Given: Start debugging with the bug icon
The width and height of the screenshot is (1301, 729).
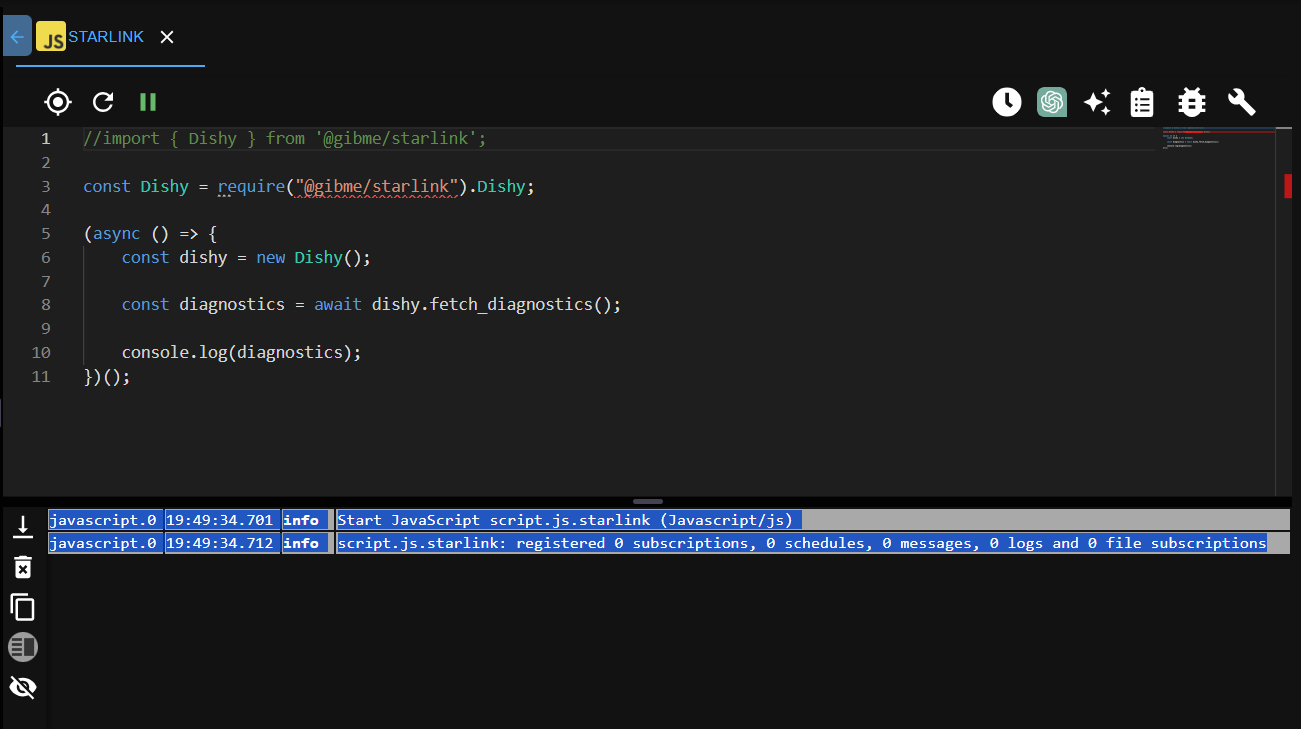Looking at the screenshot, I should point(1191,101).
